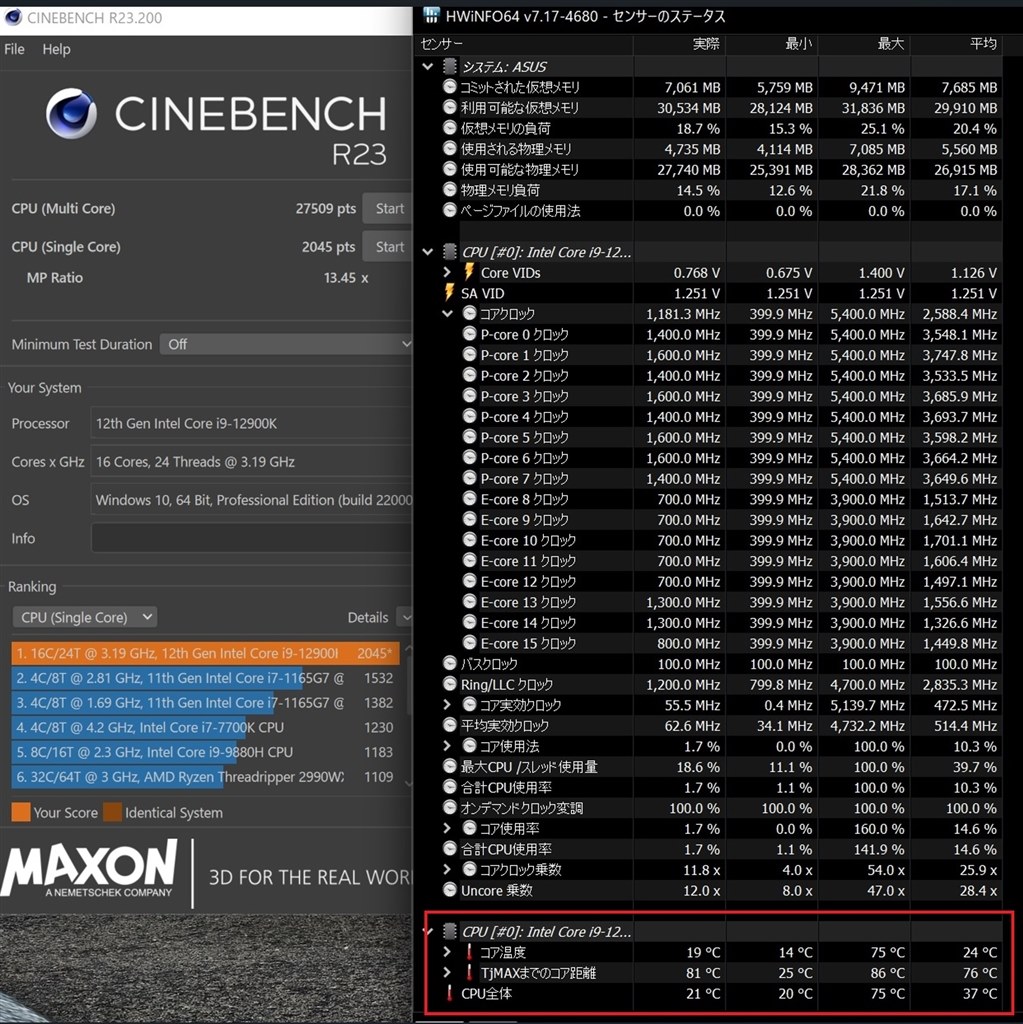Open the CPU (Single Core) ranking dropdown

click(85, 617)
